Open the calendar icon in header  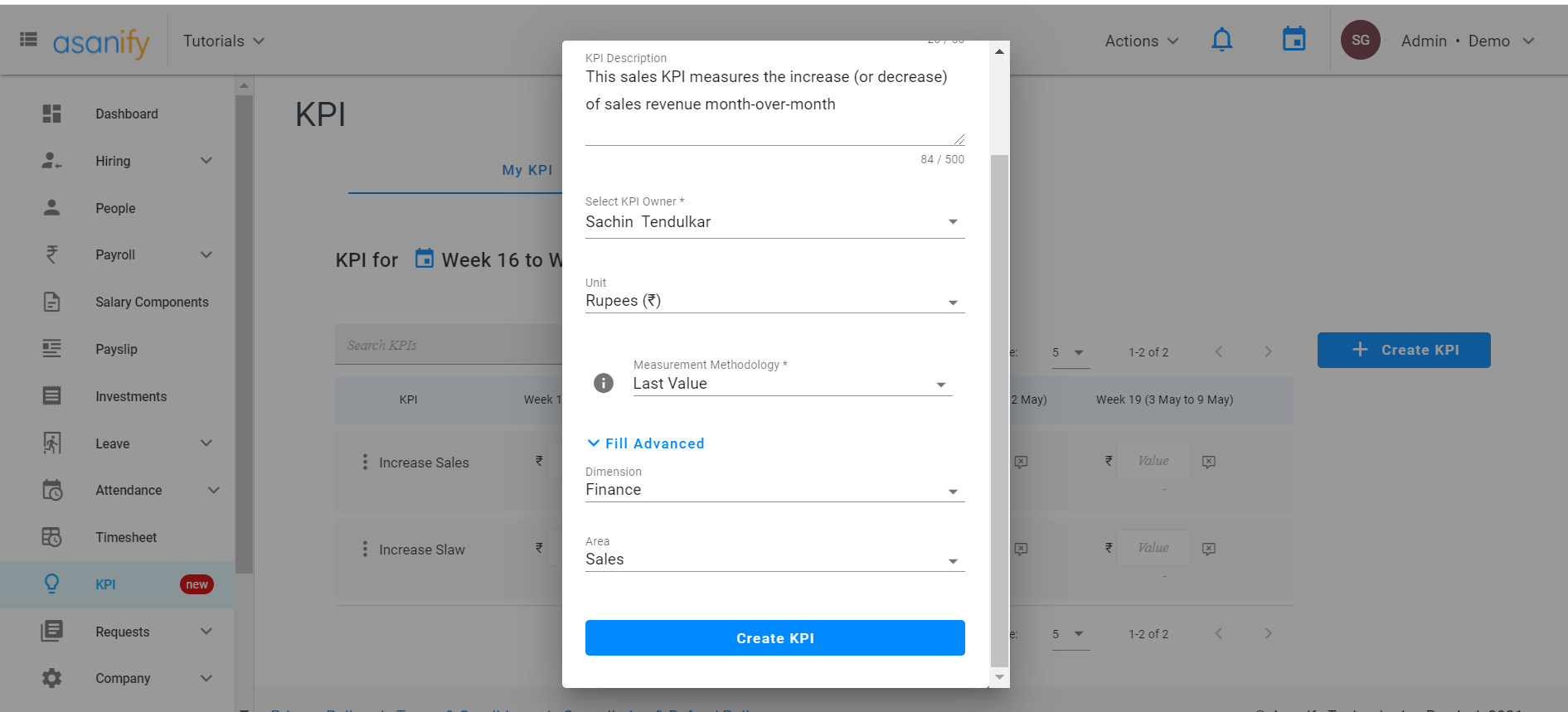click(1294, 40)
